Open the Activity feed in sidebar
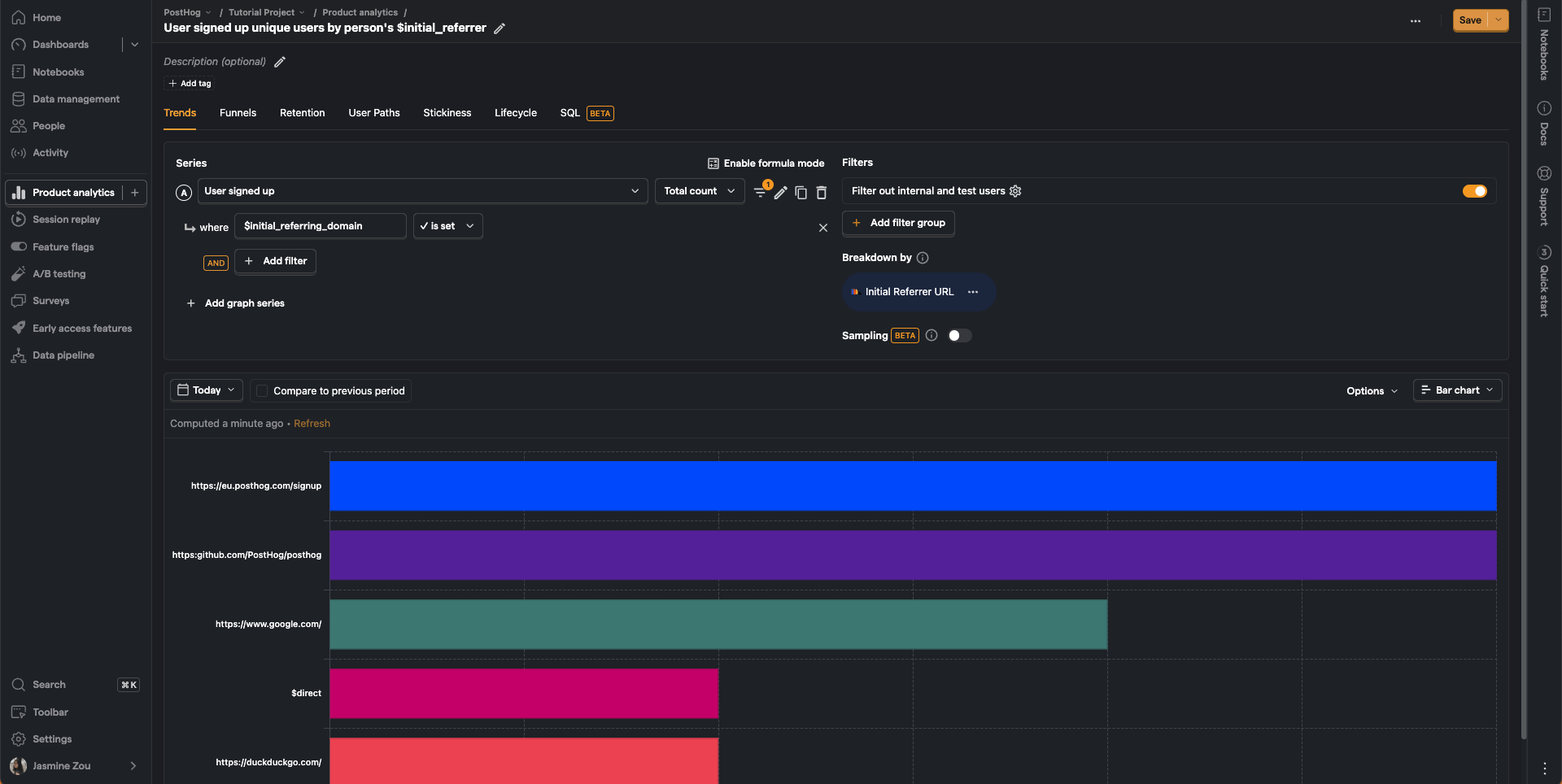 point(50,152)
